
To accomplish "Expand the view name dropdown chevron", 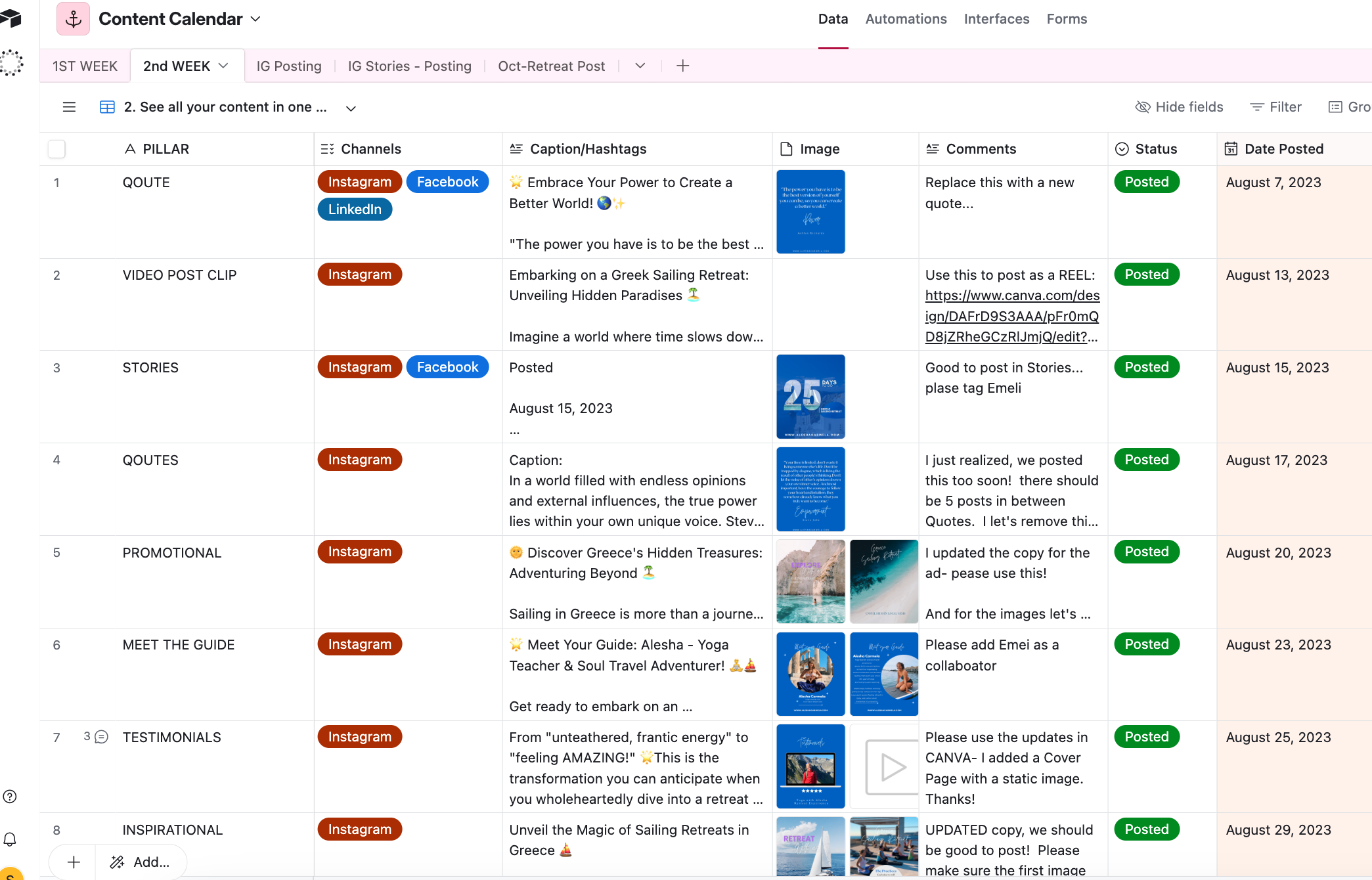I will click(351, 108).
